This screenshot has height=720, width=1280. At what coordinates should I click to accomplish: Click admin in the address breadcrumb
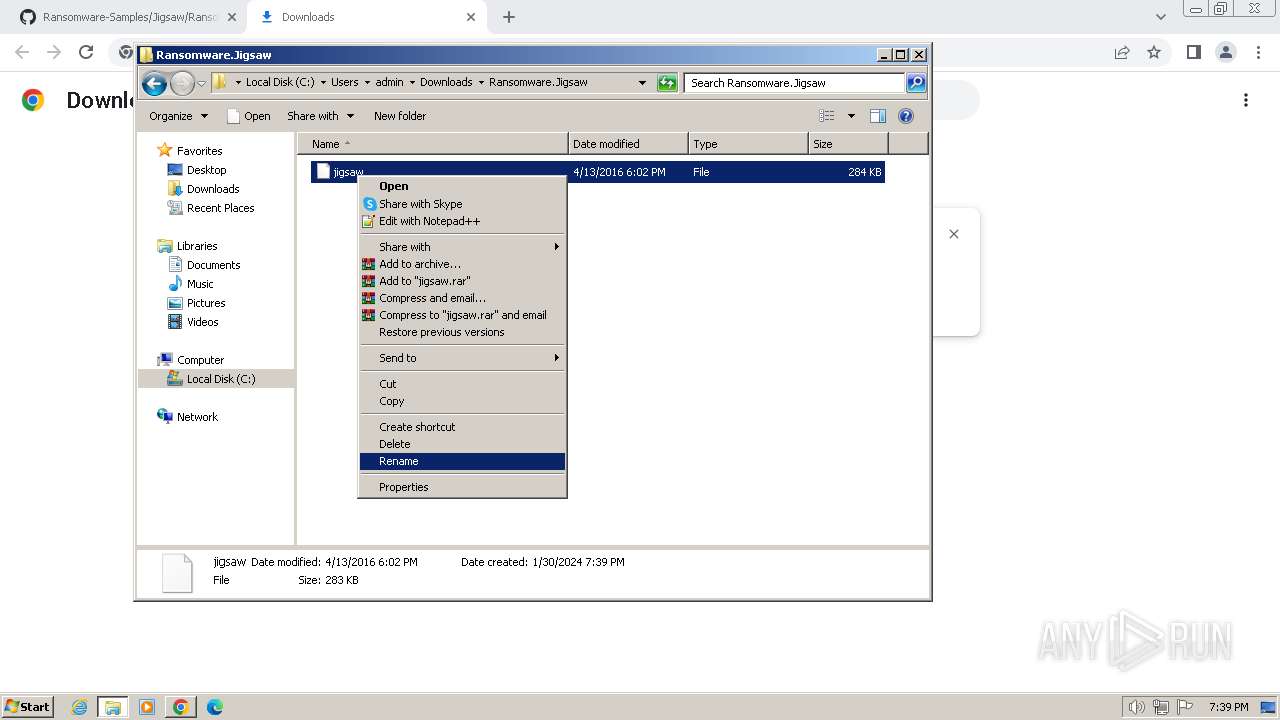[389, 82]
